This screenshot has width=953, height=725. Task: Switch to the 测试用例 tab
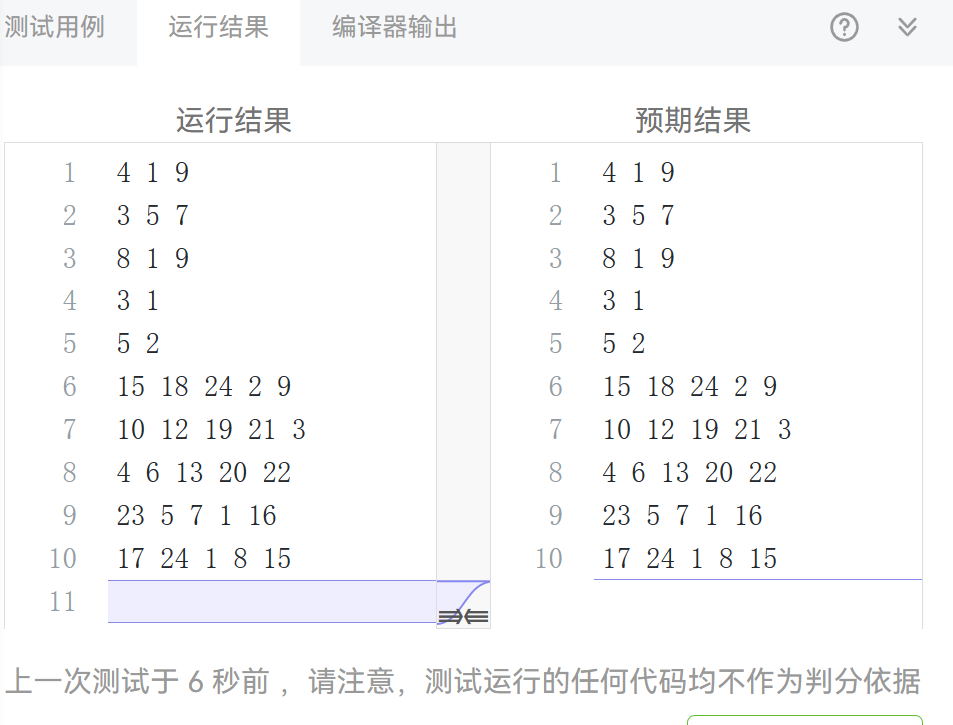[x=54, y=28]
